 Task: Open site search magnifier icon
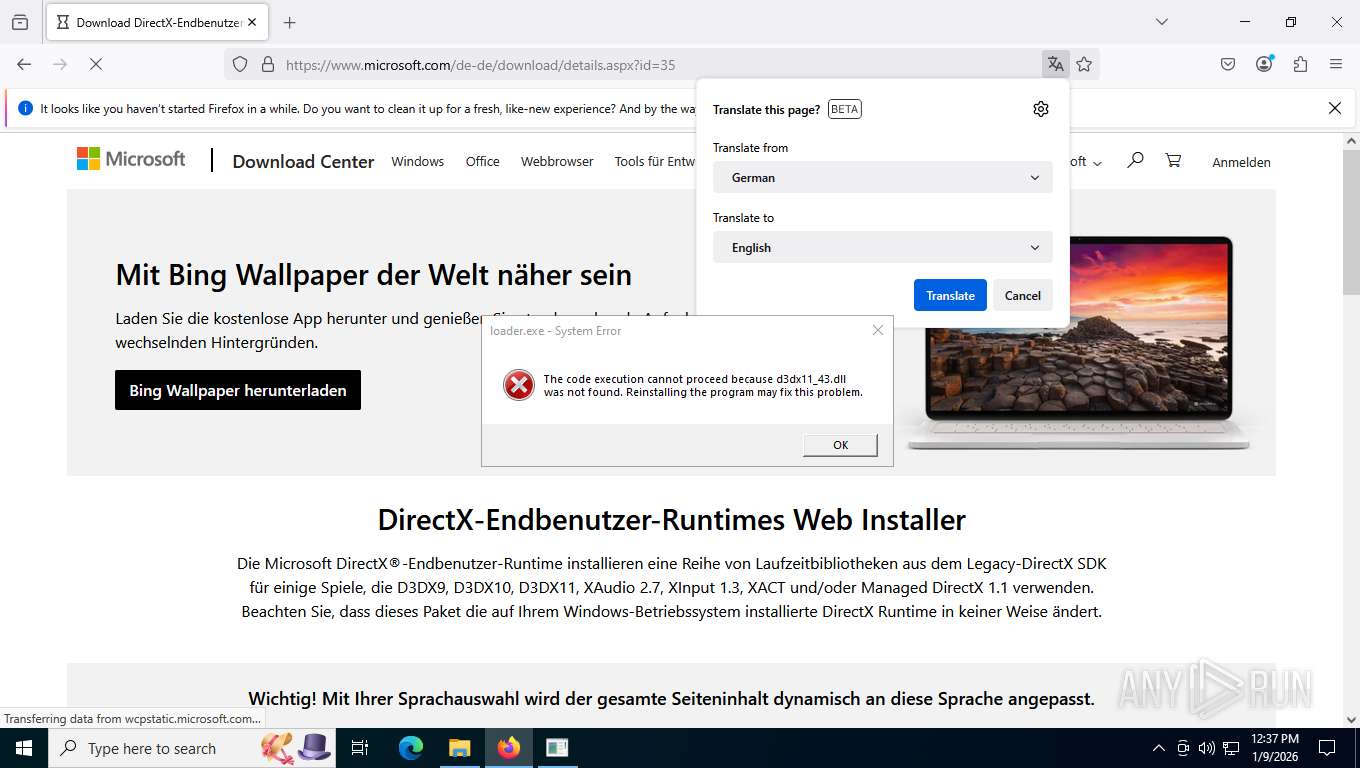(1135, 160)
